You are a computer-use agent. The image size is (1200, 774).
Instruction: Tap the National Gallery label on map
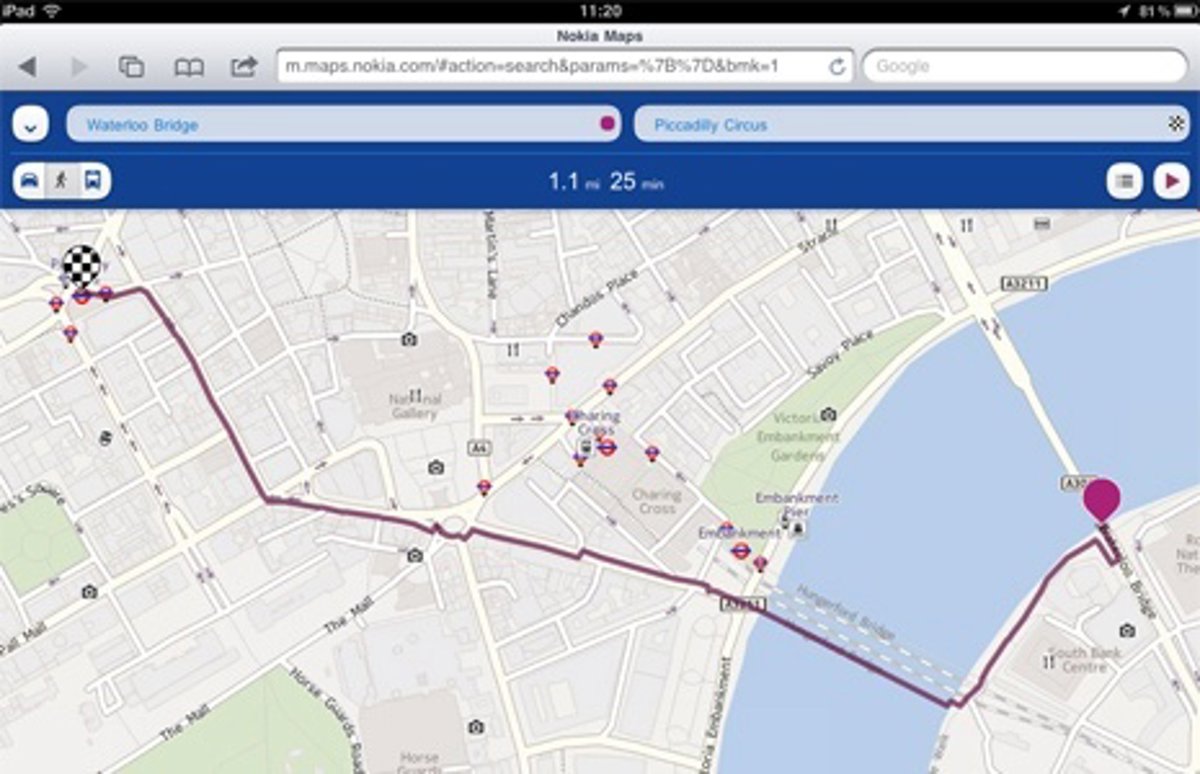pyautogui.click(x=414, y=406)
